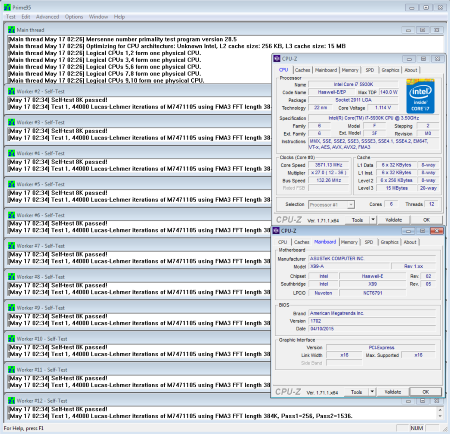450x434 pixels.
Task: Switch to Mainboard tab in upper CPU-Z
Action: [x=326, y=70]
